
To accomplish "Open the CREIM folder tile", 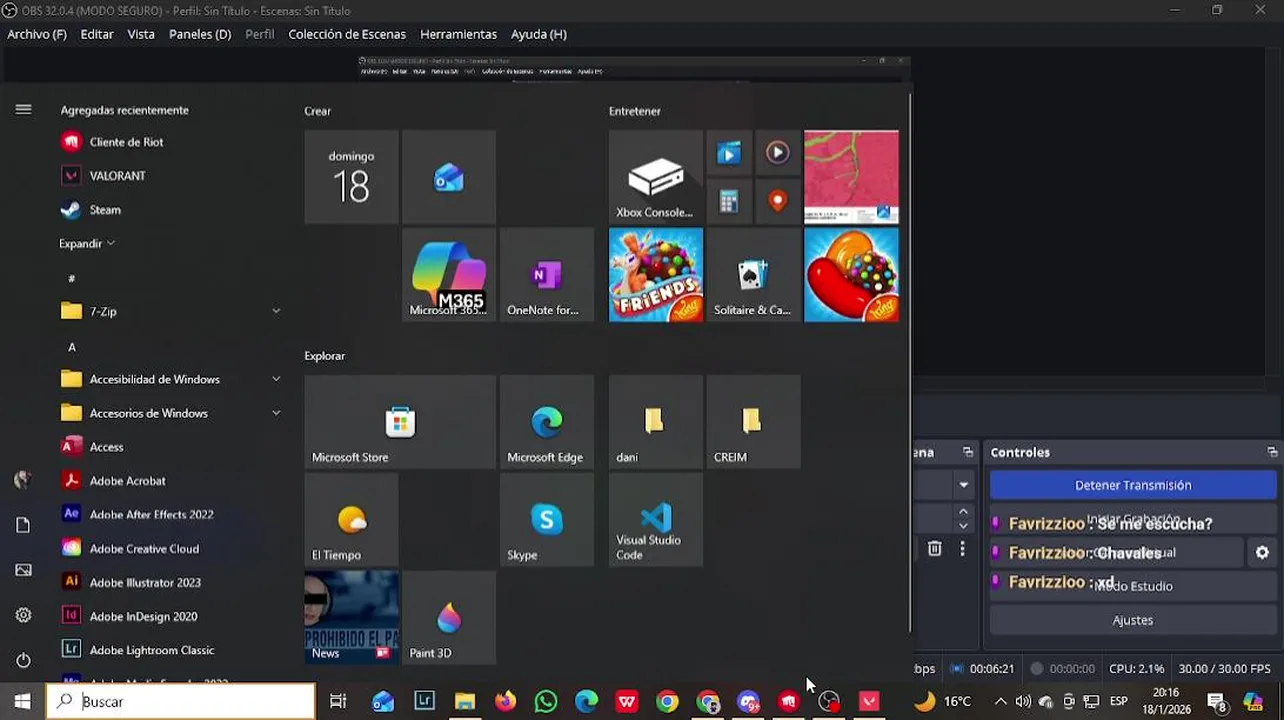I will (x=753, y=422).
